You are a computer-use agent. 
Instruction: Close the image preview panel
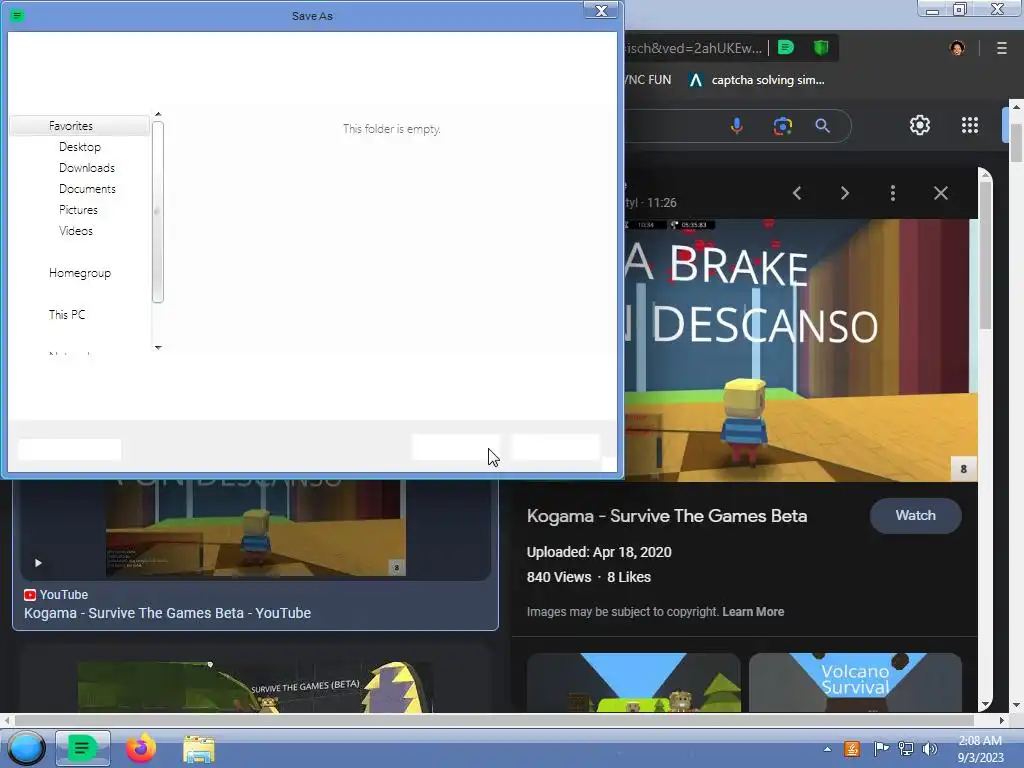pyautogui.click(x=940, y=193)
